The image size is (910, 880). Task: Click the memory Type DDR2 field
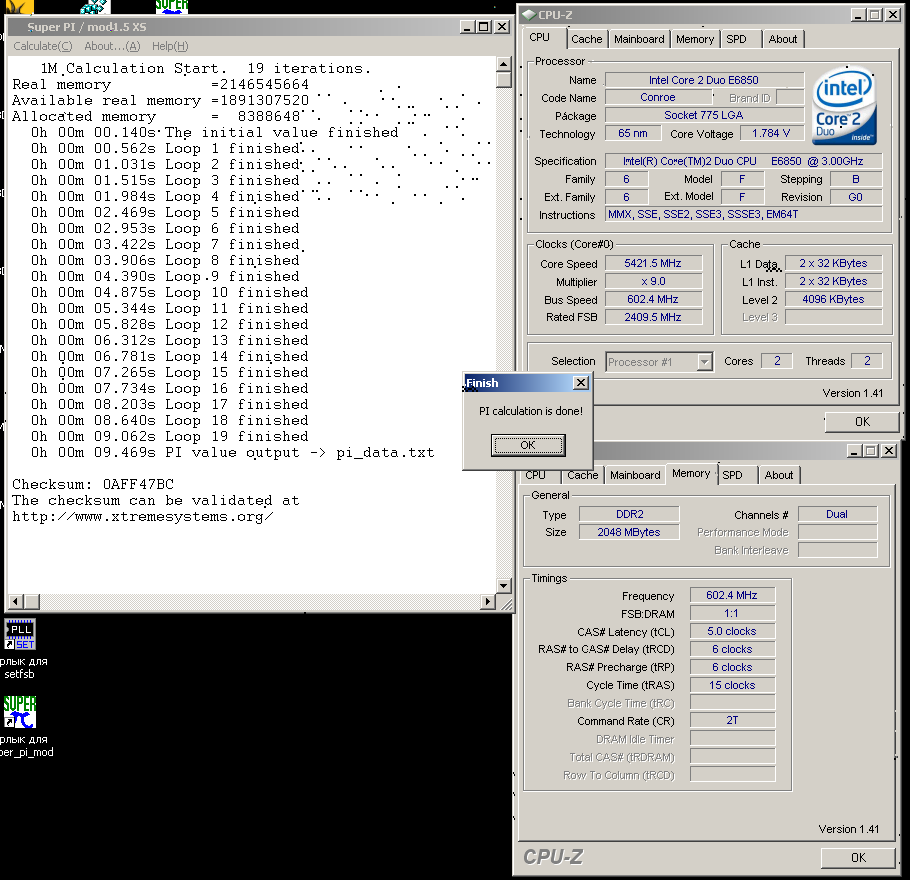pyautogui.click(x=629, y=514)
